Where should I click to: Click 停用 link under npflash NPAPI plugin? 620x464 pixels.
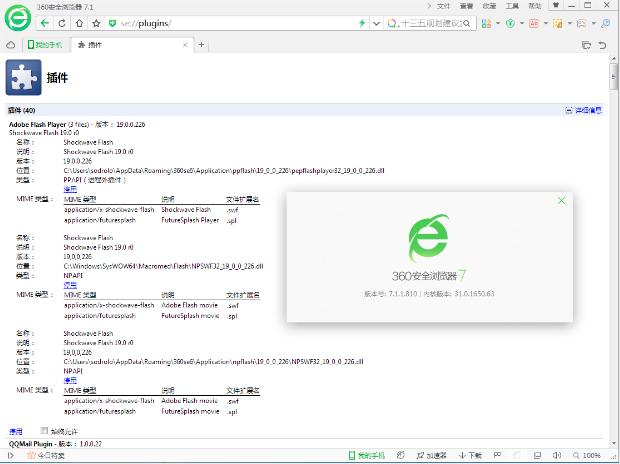70,381
